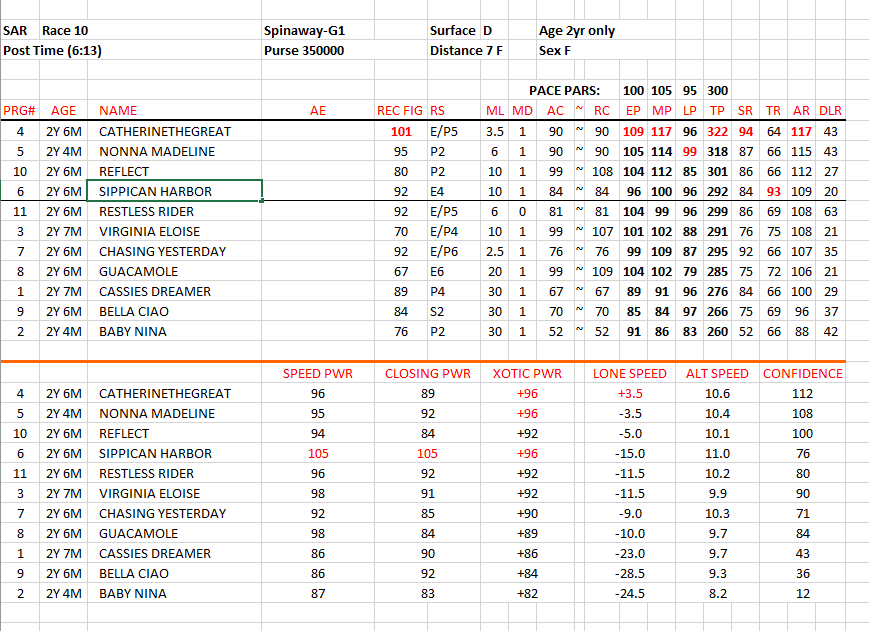
Task: Select the Age 2yr only cell
Action: click(577, 31)
